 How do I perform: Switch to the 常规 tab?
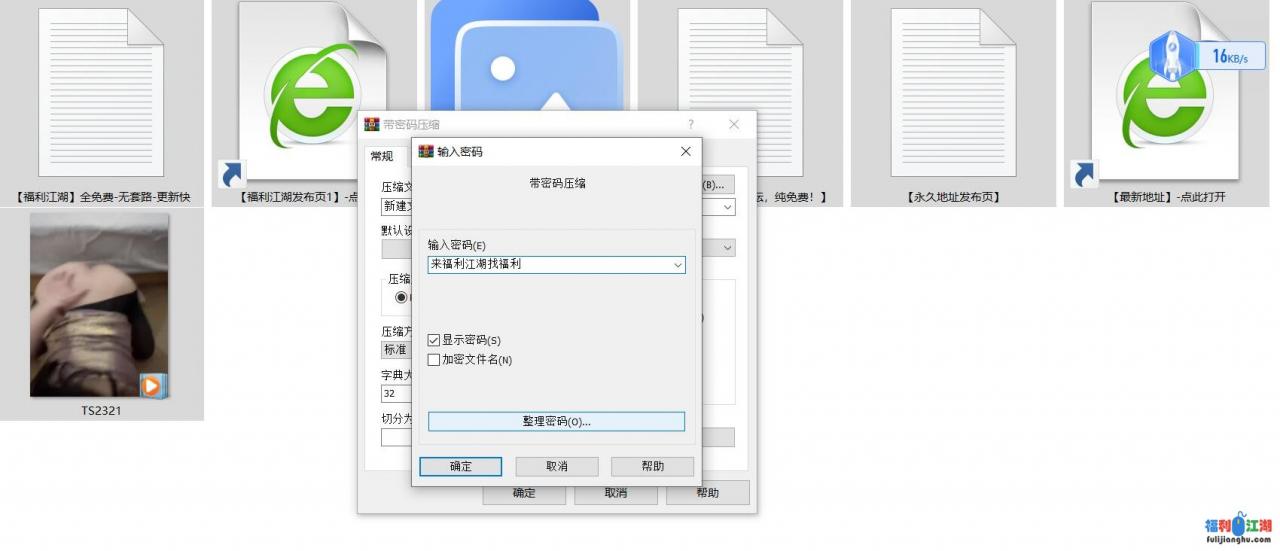pyautogui.click(x=381, y=156)
